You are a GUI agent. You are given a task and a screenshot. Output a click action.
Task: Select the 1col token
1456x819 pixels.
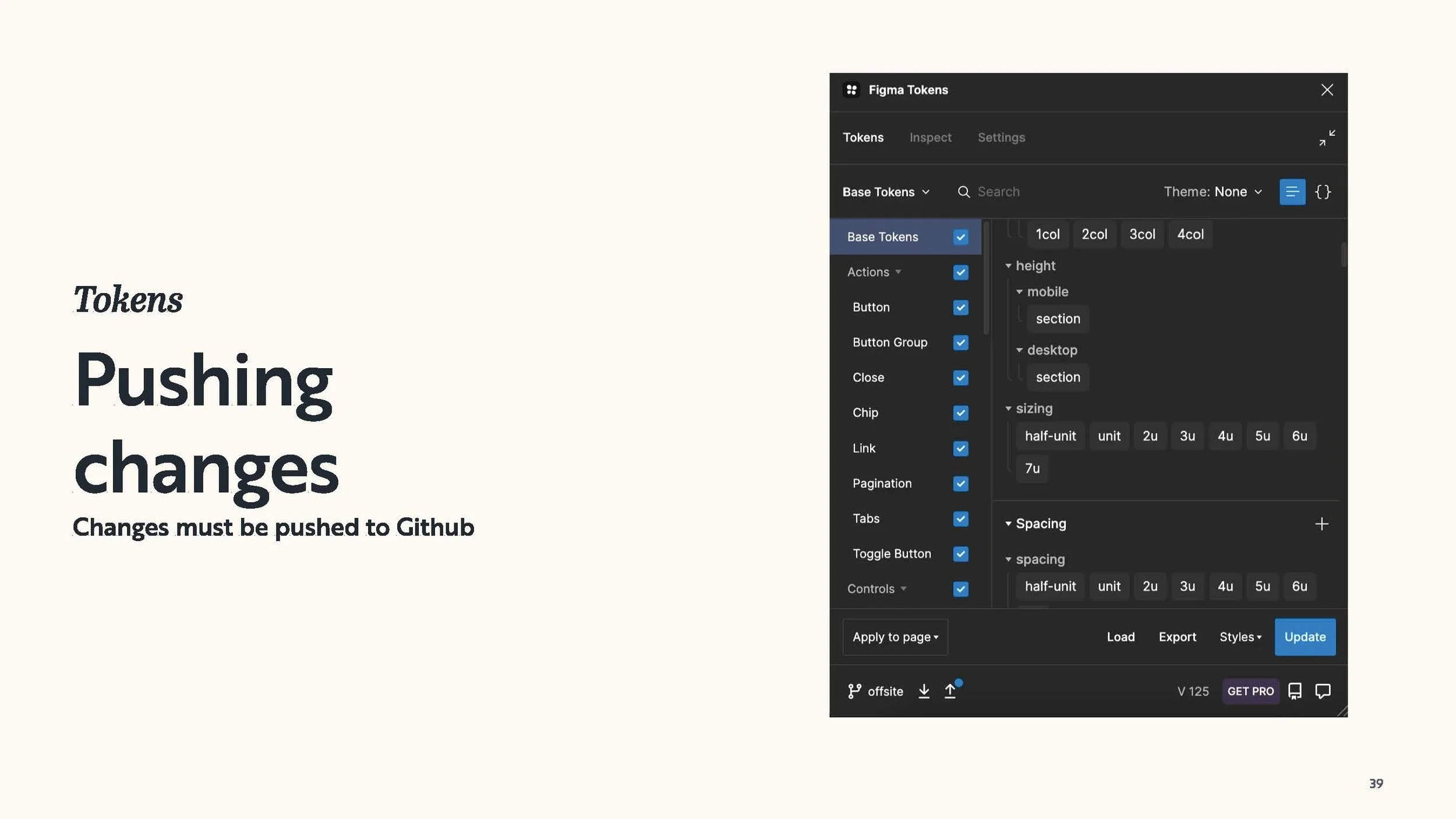pyautogui.click(x=1047, y=234)
